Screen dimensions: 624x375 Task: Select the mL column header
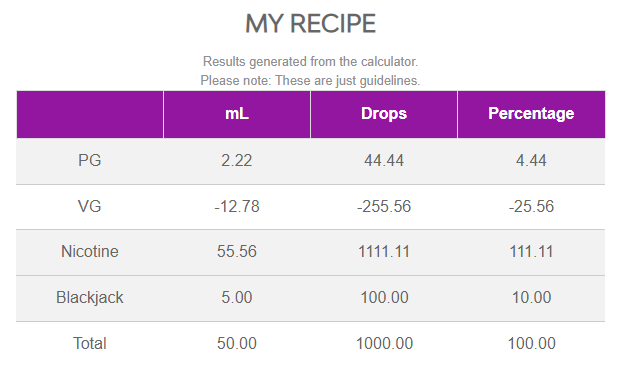pyautogui.click(x=237, y=114)
